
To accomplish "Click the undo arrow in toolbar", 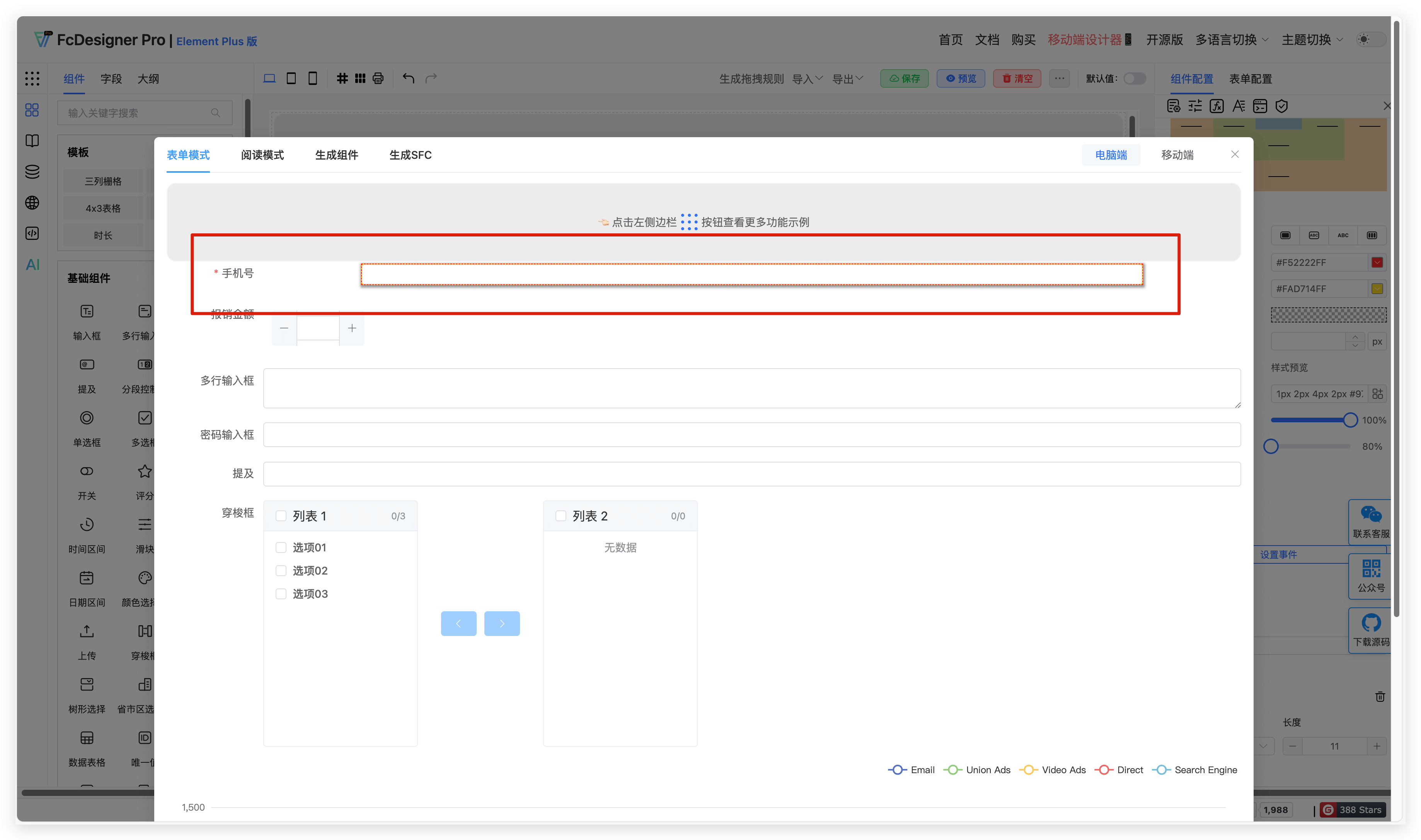I will [408, 78].
